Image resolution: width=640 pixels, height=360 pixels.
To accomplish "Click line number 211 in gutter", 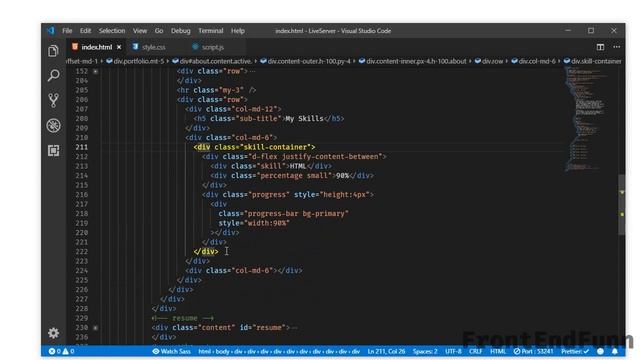I will tap(81, 147).
